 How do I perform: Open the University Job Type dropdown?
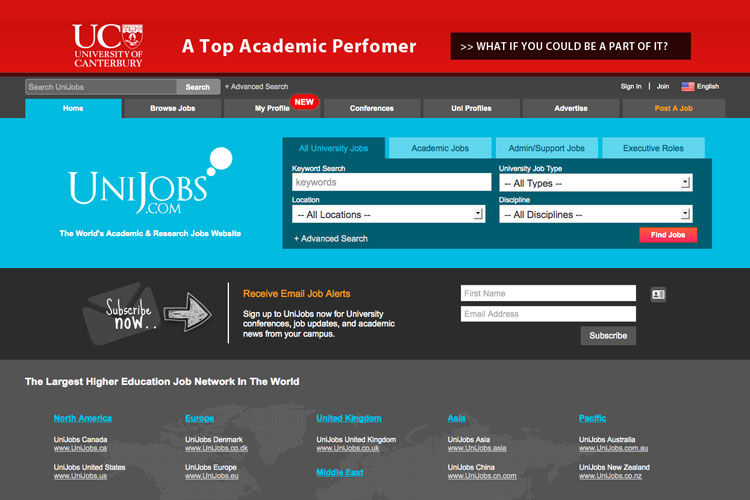tap(595, 183)
